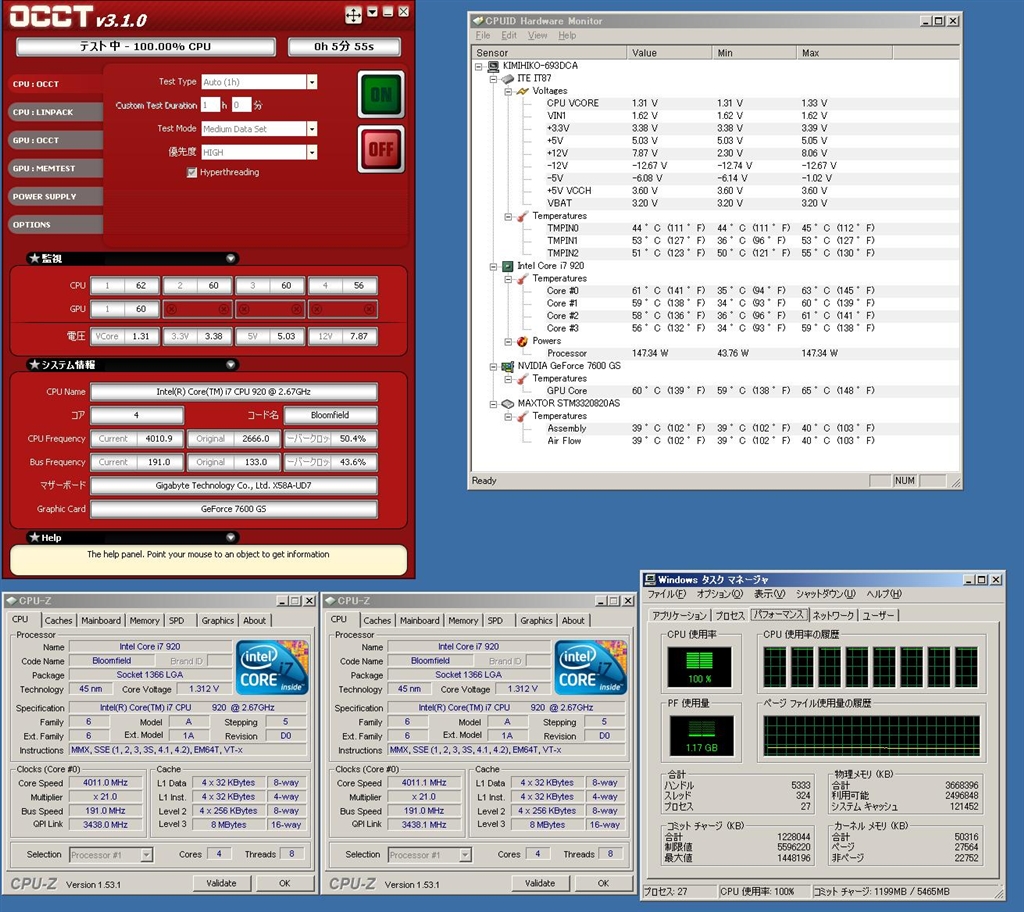Open the Test Mode dropdown
The height and width of the screenshot is (912, 1024).
[312, 129]
